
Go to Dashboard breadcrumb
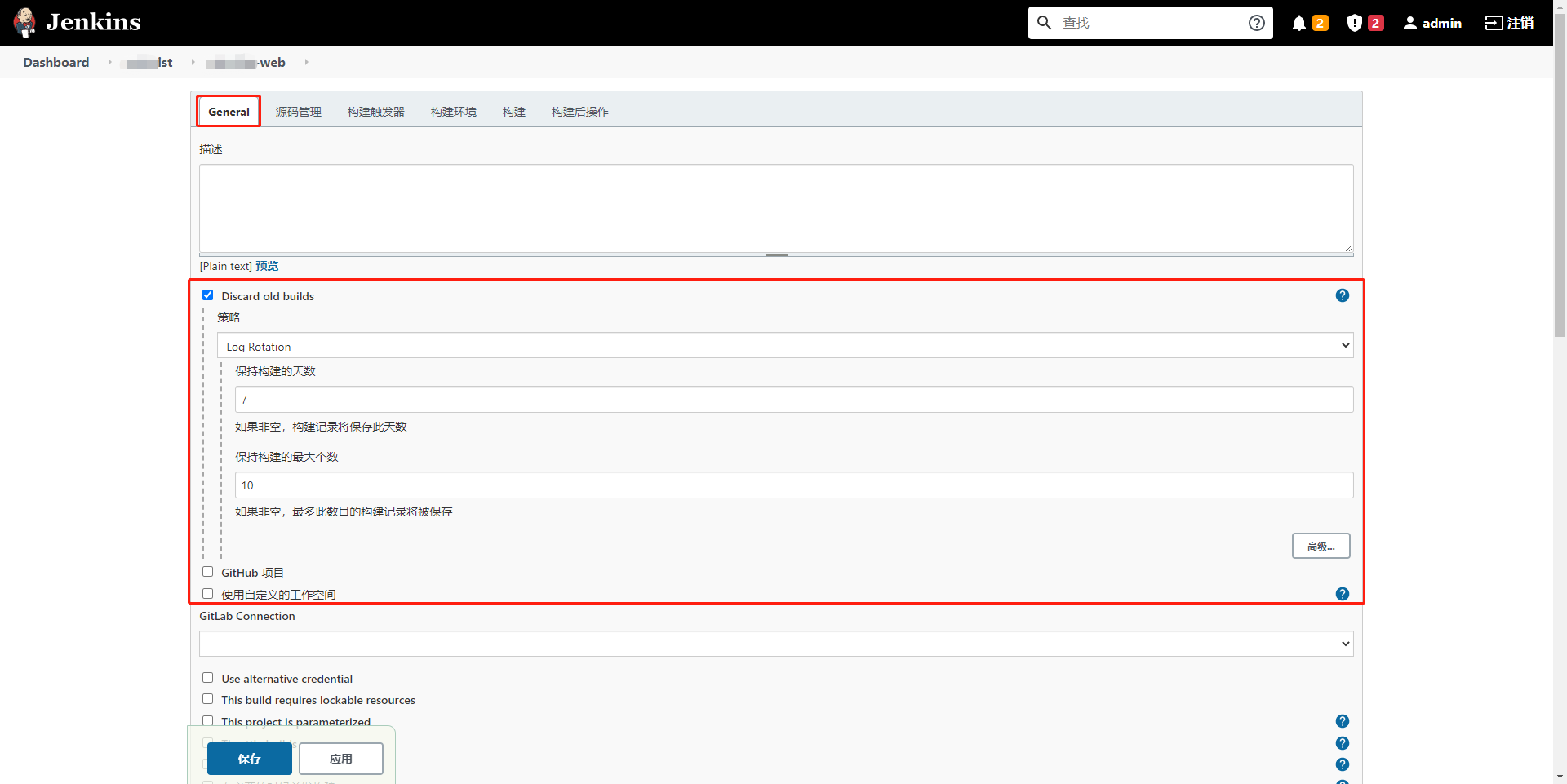[x=56, y=62]
